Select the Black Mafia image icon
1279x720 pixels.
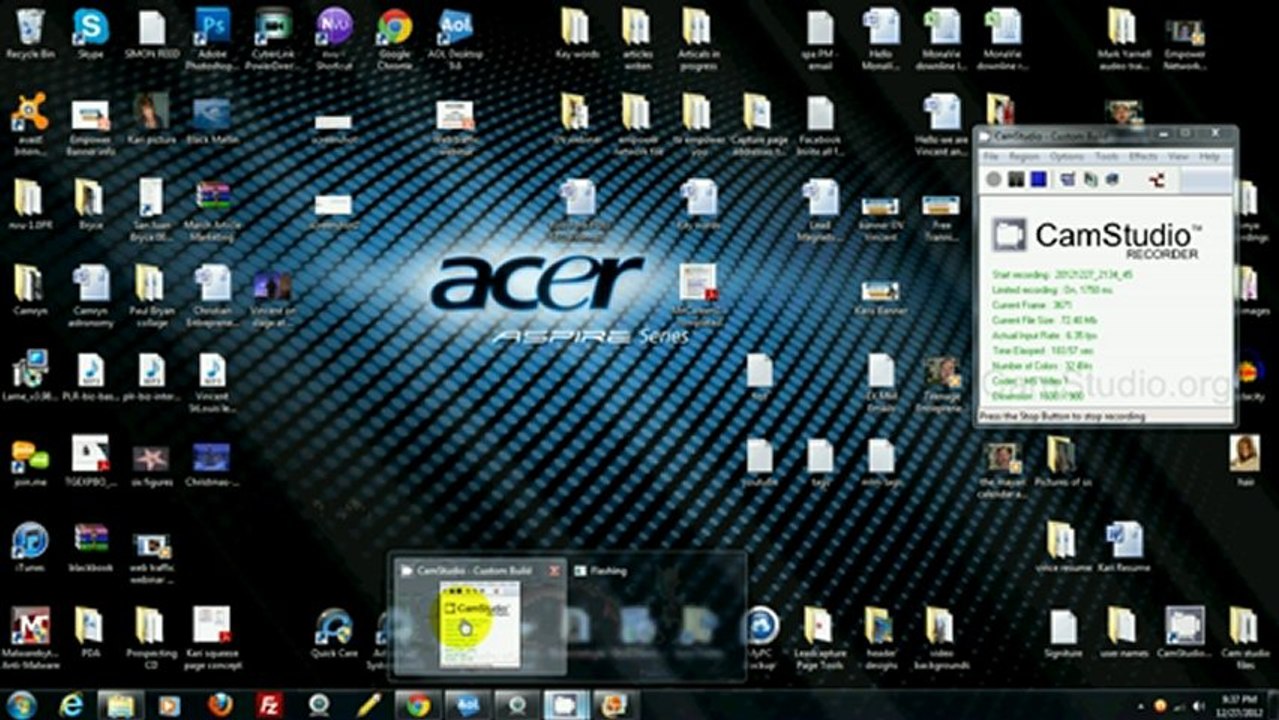[x=212, y=119]
